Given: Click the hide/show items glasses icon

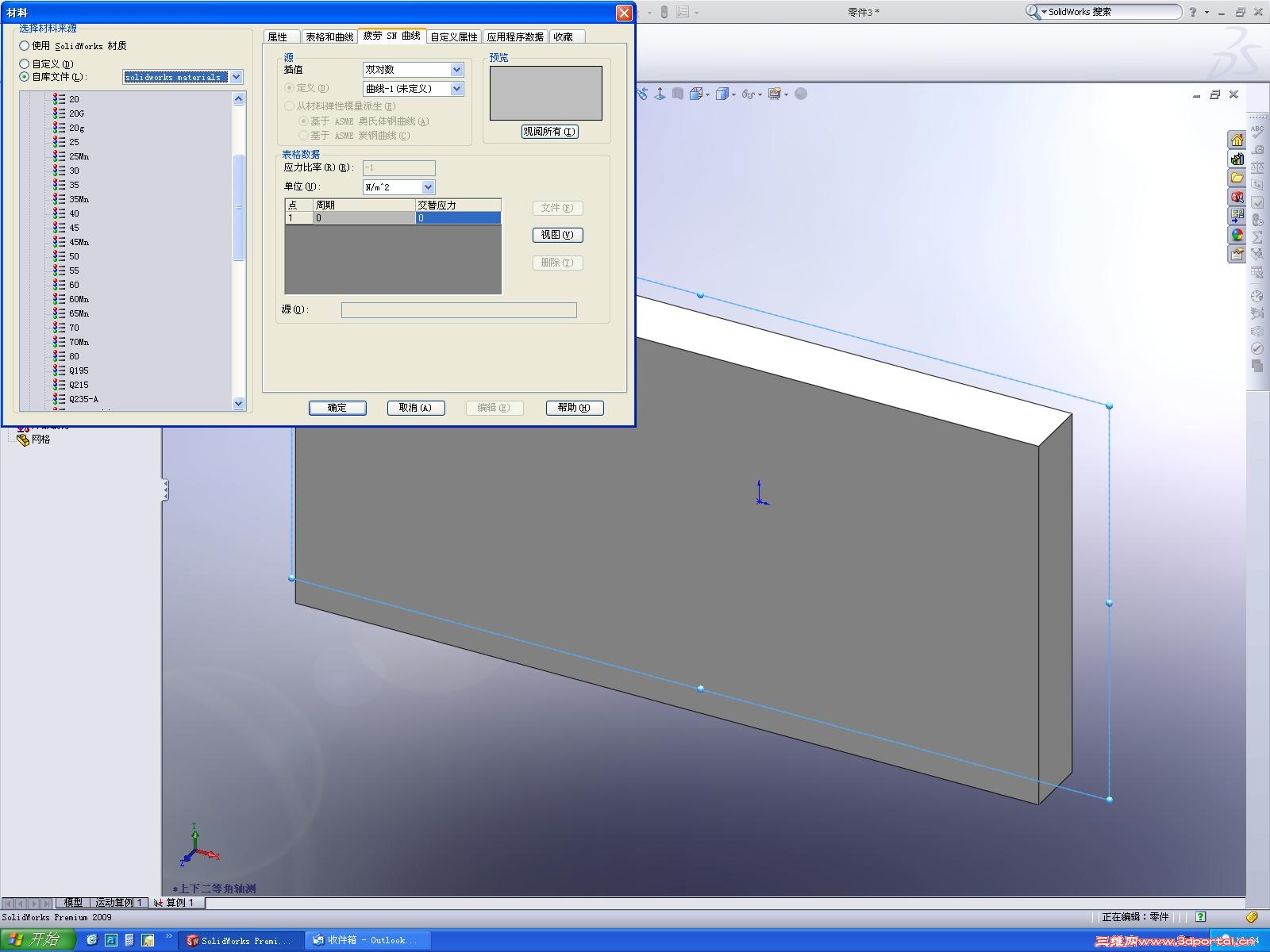Looking at the screenshot, I should [x=748, y=94].
